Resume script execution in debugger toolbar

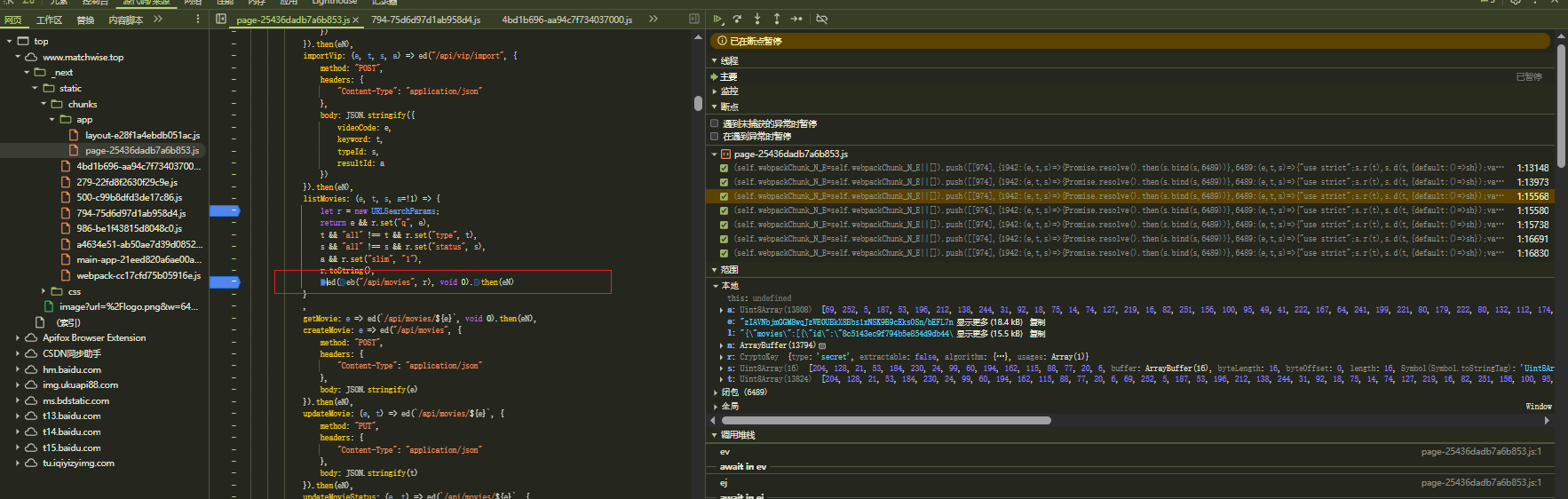718,19
